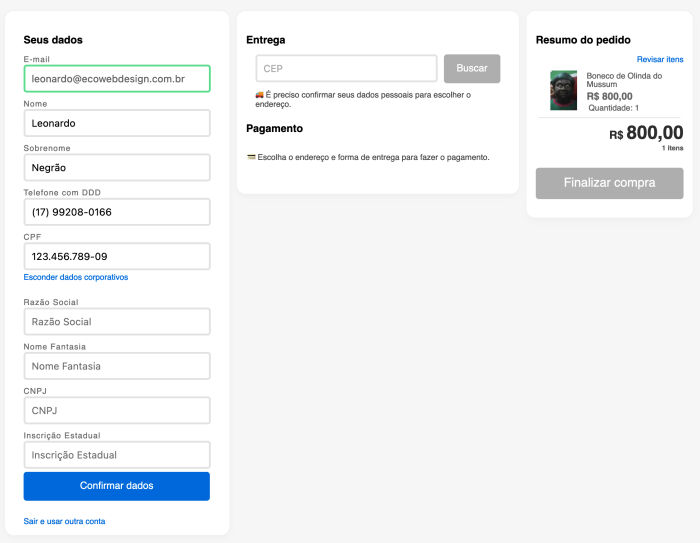Click the CEP postal code field

(346, 68)
